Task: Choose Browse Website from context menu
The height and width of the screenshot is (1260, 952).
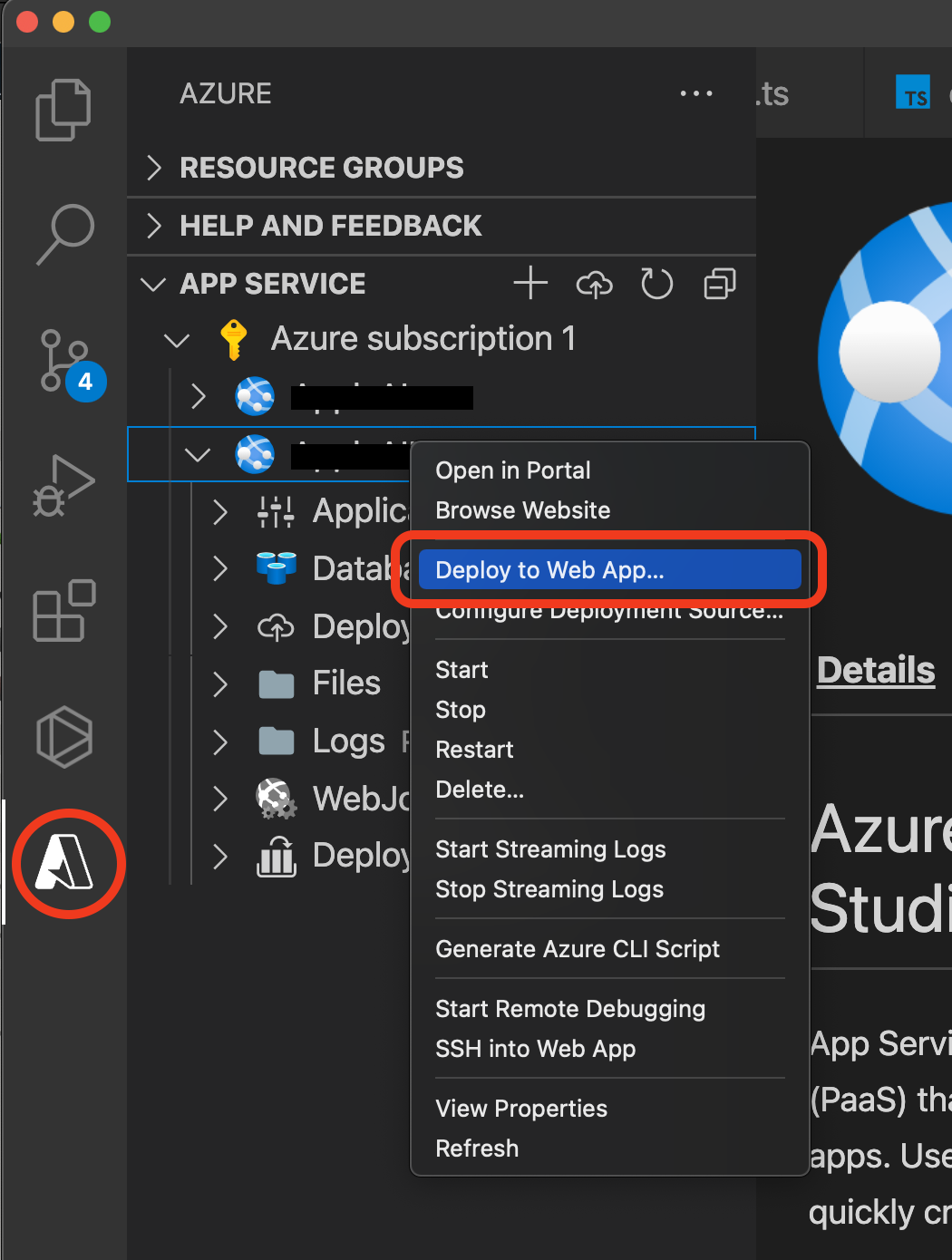Action: coord(609,510)
